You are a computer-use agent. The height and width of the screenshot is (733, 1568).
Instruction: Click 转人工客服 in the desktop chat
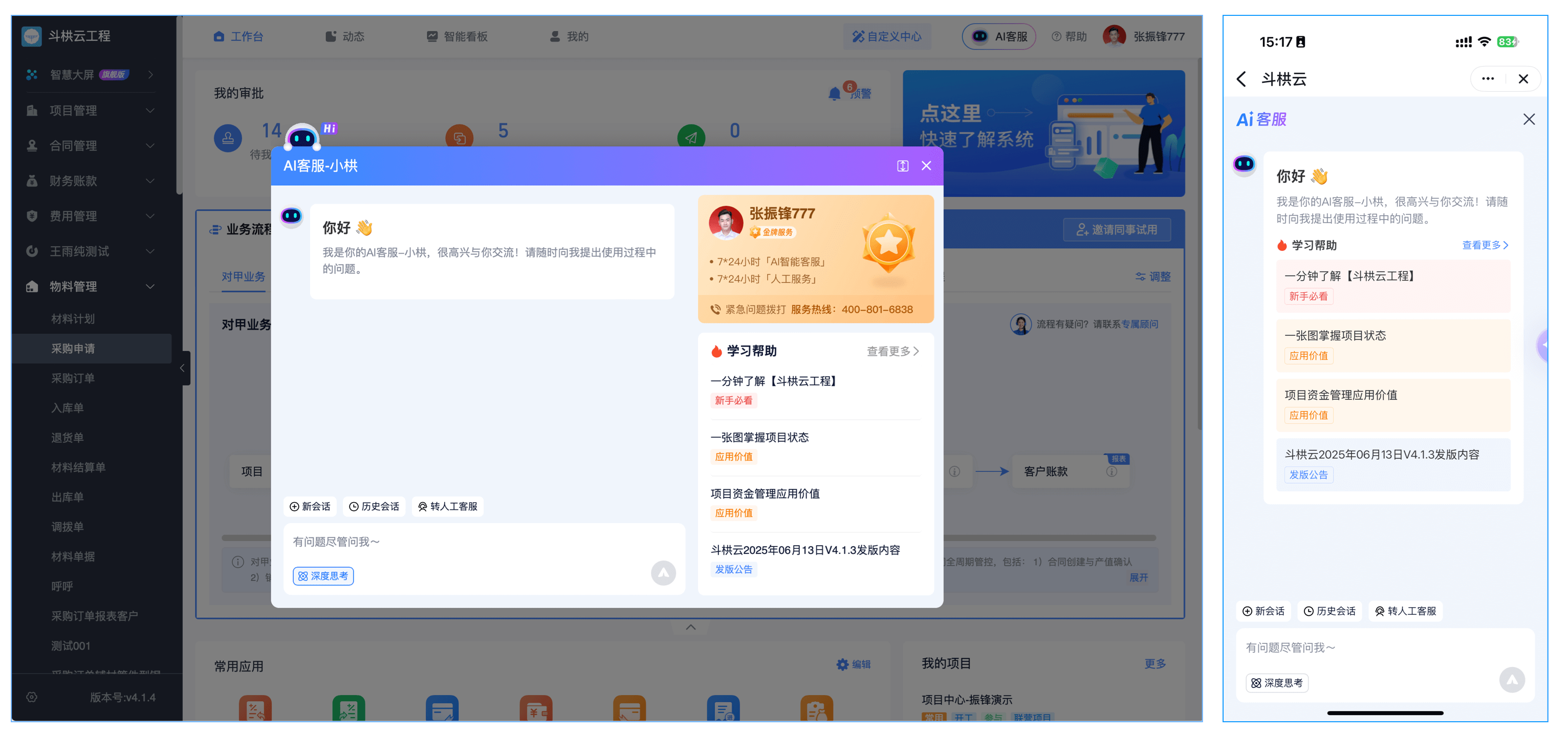coord(448,507)
